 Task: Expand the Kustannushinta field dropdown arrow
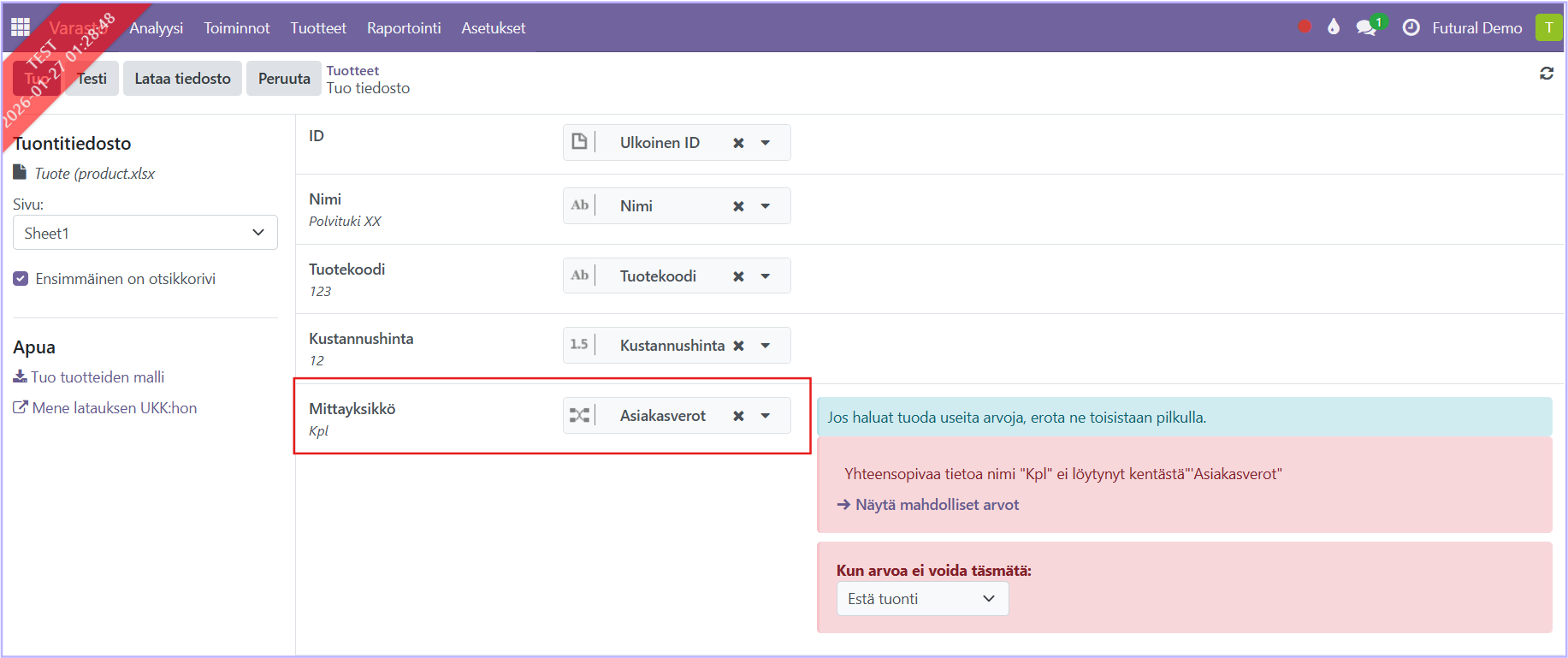click(766, 346)
